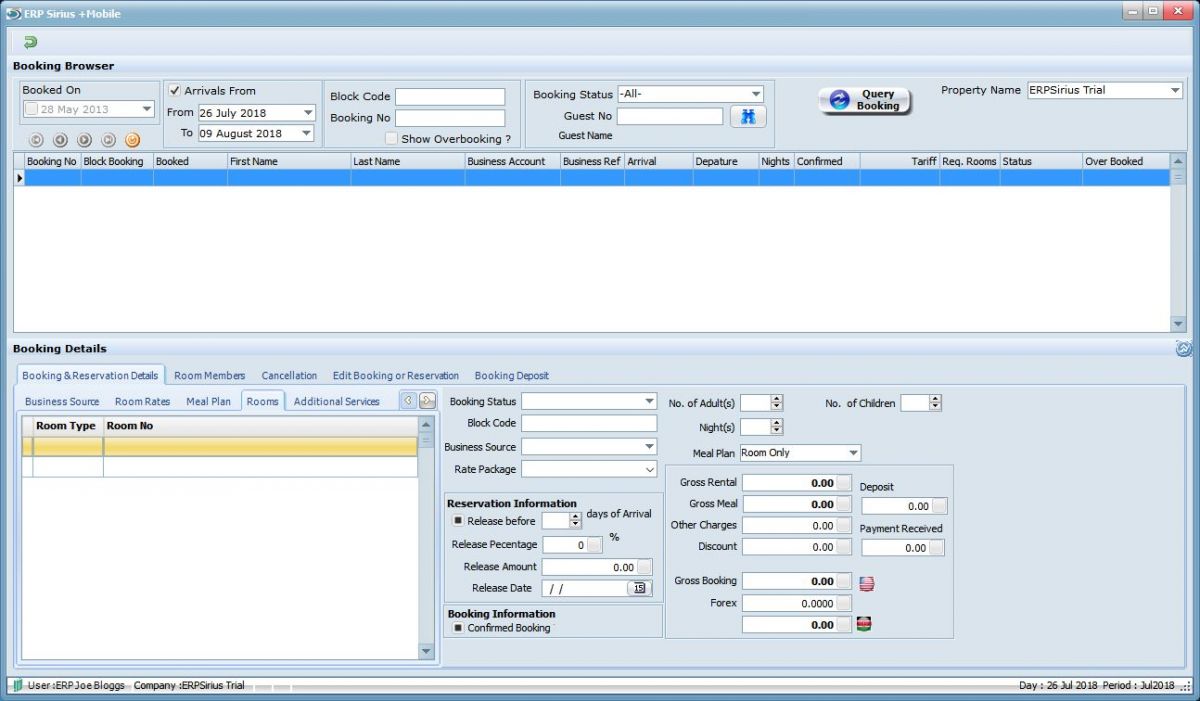Open the Arrivals To date dropdown
The width and height of the screenshot is (1200, 701).
tap(308, 133)
